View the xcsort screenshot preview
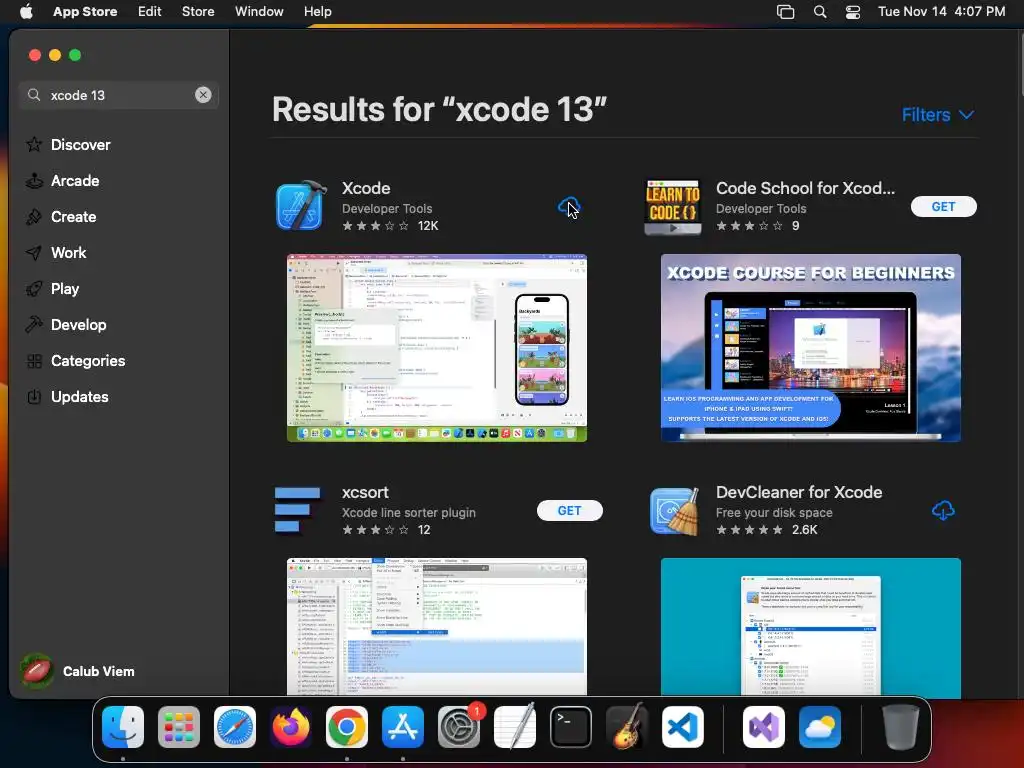Viewport: 1024px width, 768px height. (x=437, y=626)
